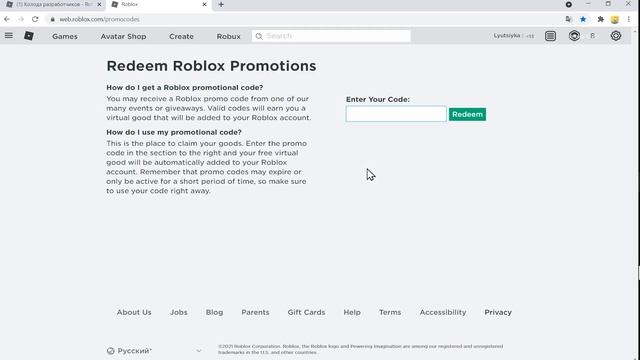Image resolution: width=640 pixels, height=360 pixels.
Task: Open the hamburger navigation menu
Action: [9, 36]
